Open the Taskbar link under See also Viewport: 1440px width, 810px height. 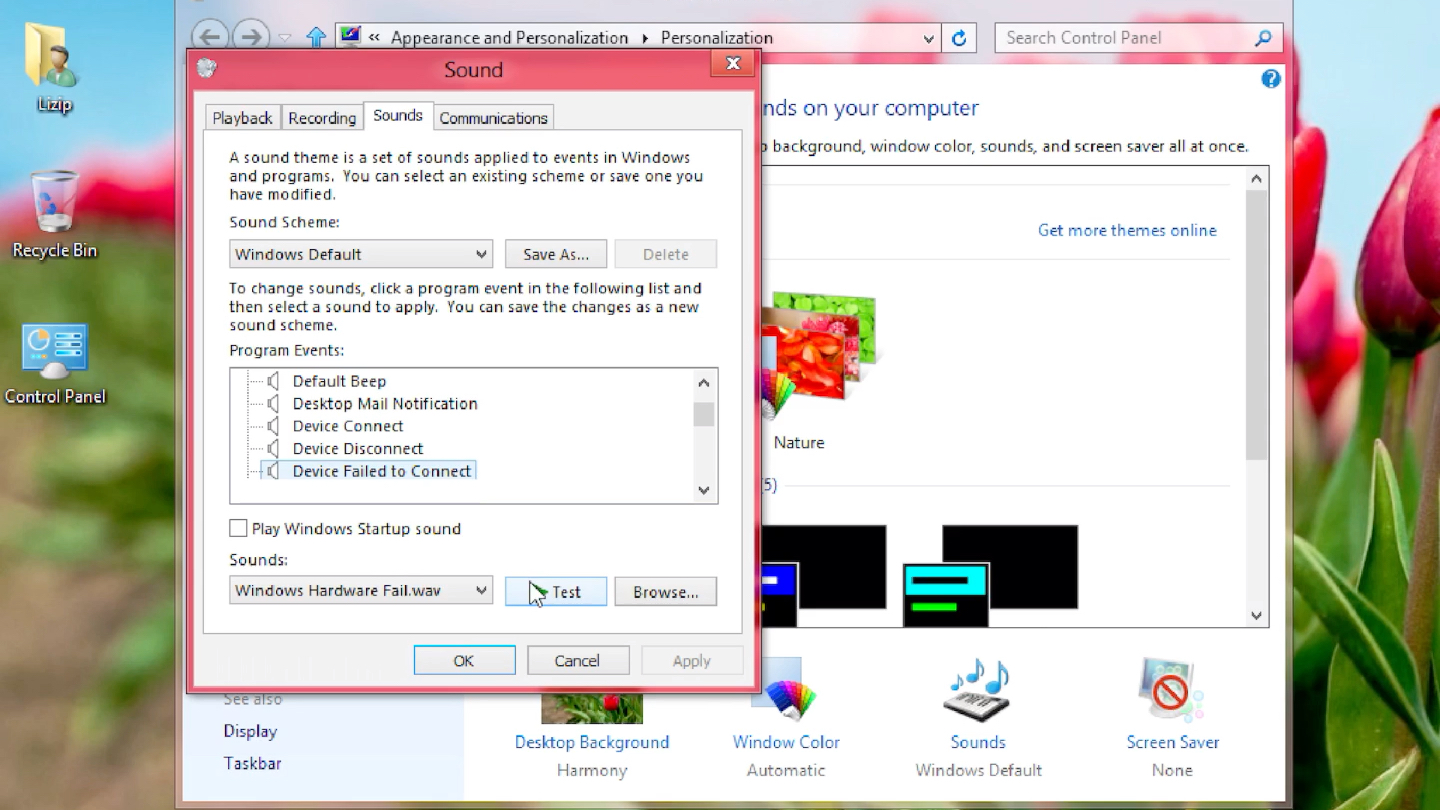coord(252,763)
